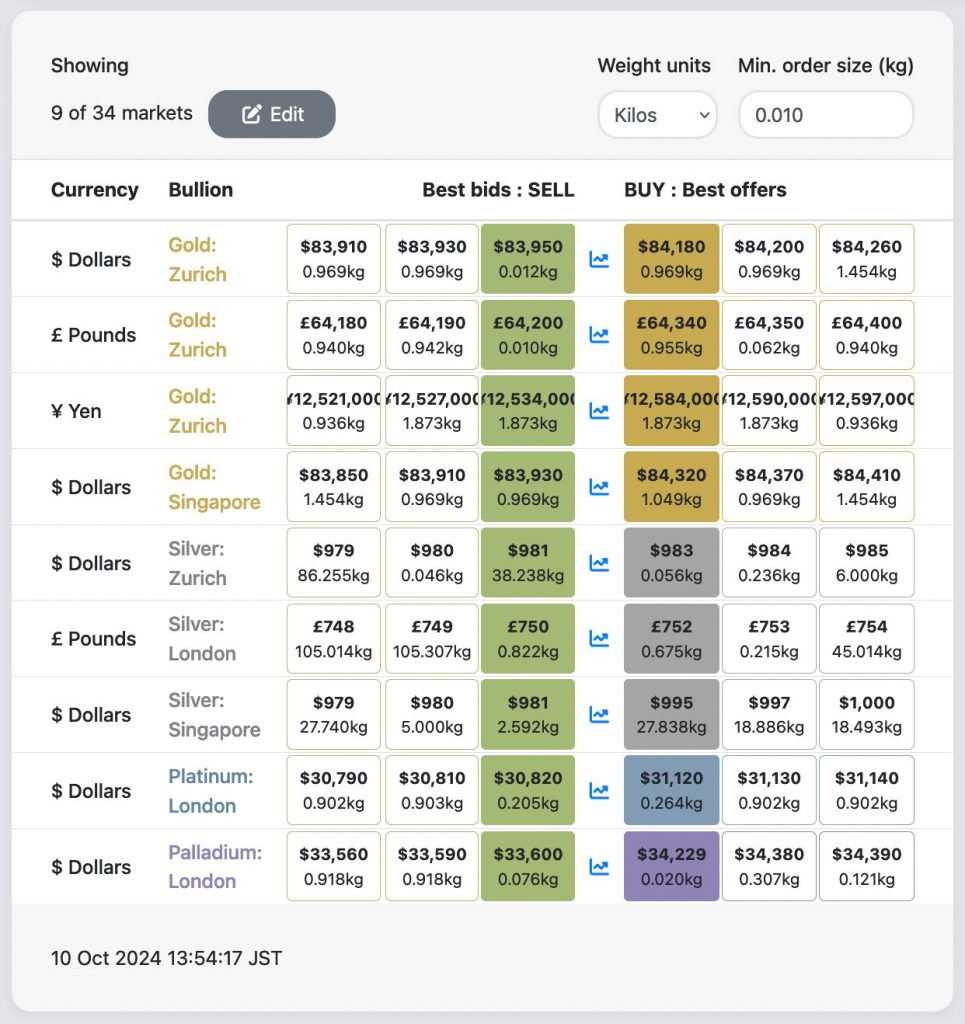This screenshot has width=965, height=1024.
Task: View chart for Silver Singapore market
Action: [x=599, y=715]
